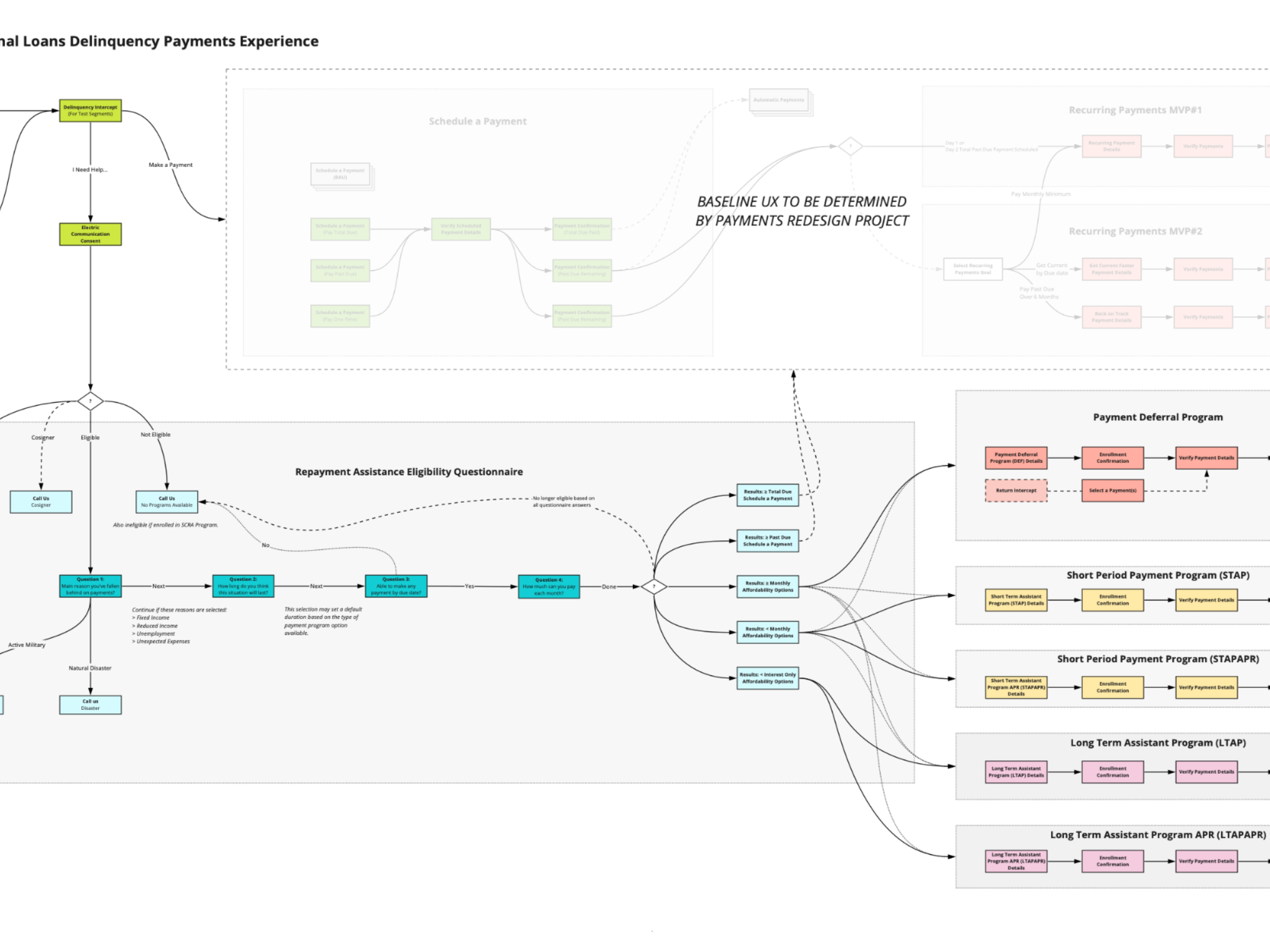Click the Question 1 node
1270x952 pixels.
[90, 586]
